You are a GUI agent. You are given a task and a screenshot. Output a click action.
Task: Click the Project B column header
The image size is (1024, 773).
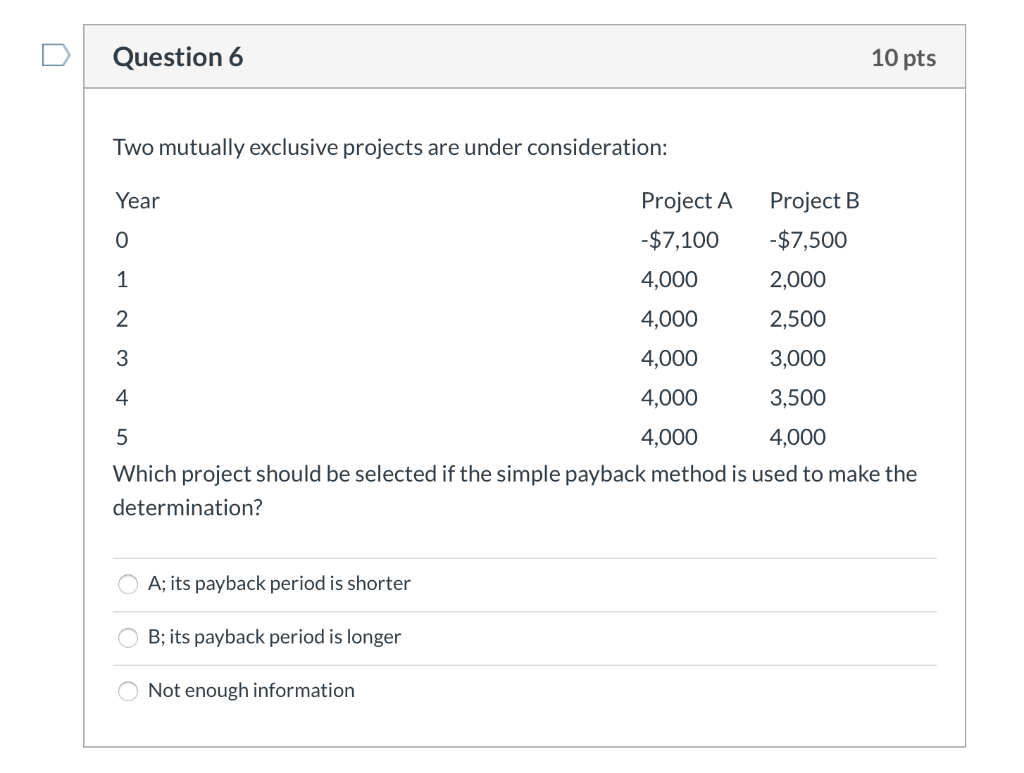coord(813,200)
